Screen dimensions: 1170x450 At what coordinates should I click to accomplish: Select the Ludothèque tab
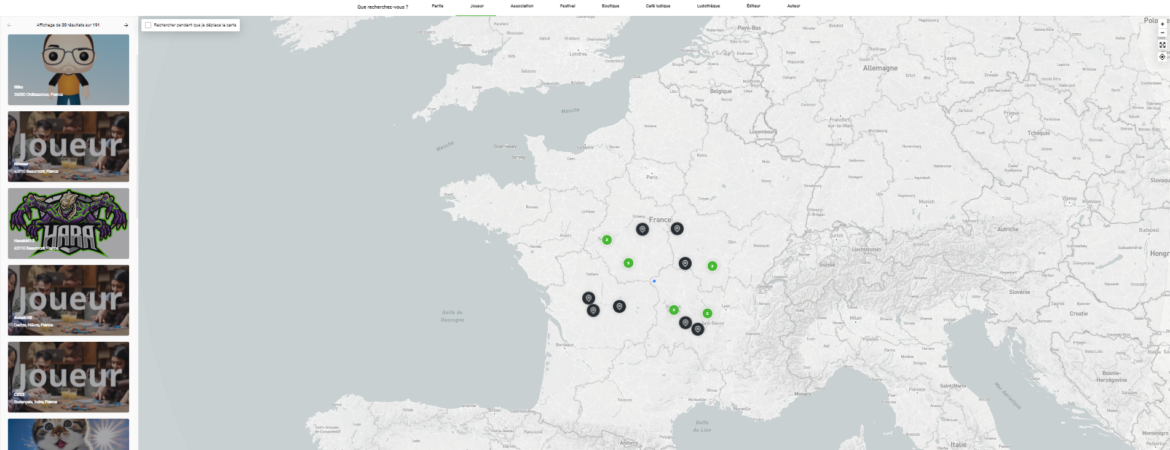pyautogui.click(x=708, y=6)
